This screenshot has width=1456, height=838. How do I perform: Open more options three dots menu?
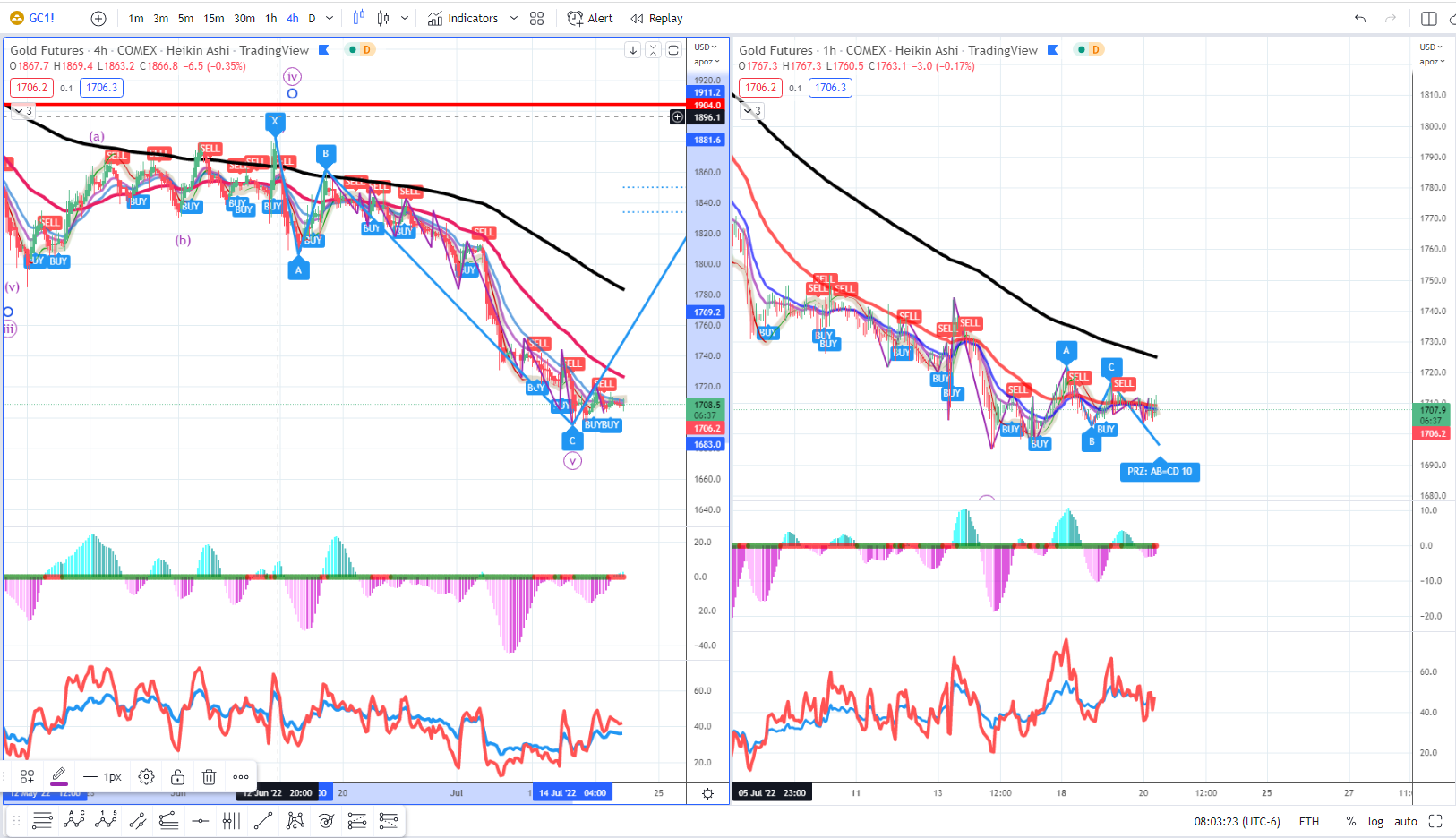tap(241, 777)
